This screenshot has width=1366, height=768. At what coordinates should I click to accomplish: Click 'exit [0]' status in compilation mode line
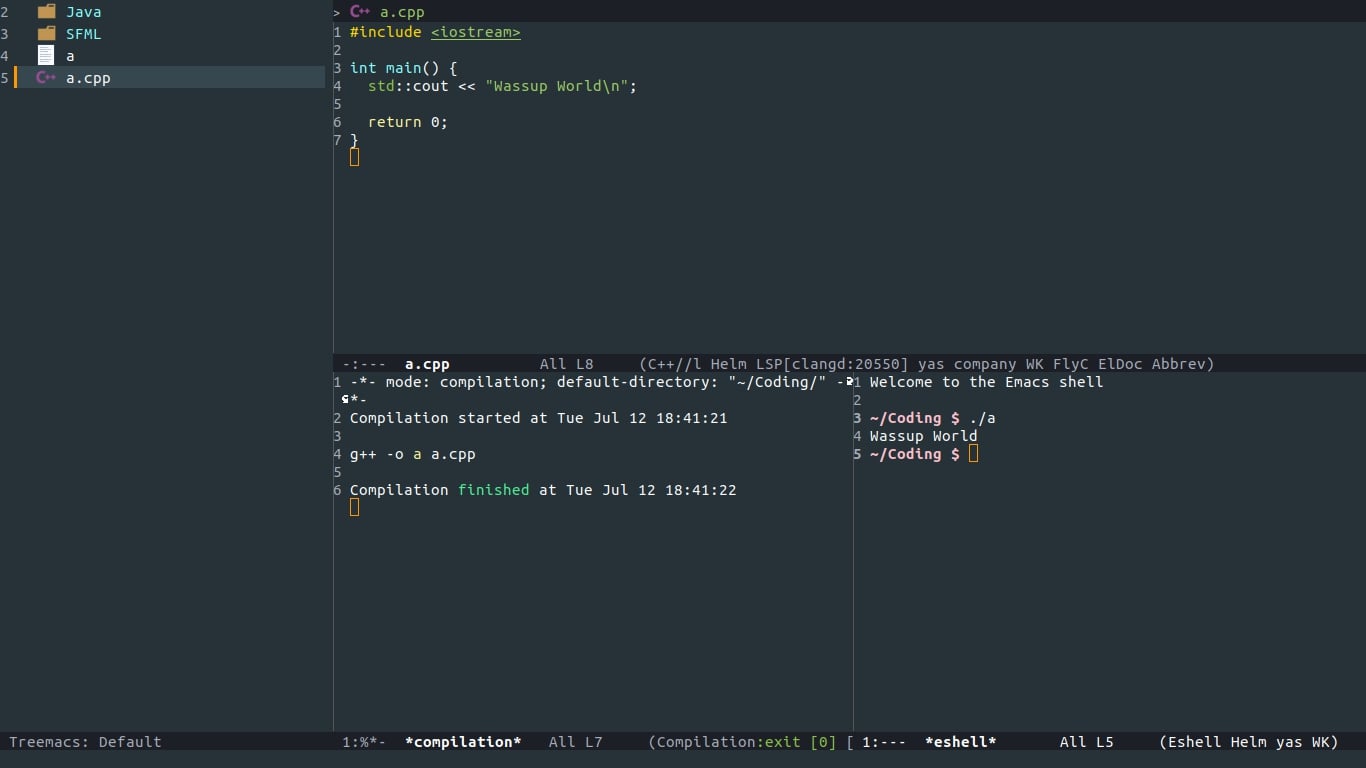(x=800, y=742)
